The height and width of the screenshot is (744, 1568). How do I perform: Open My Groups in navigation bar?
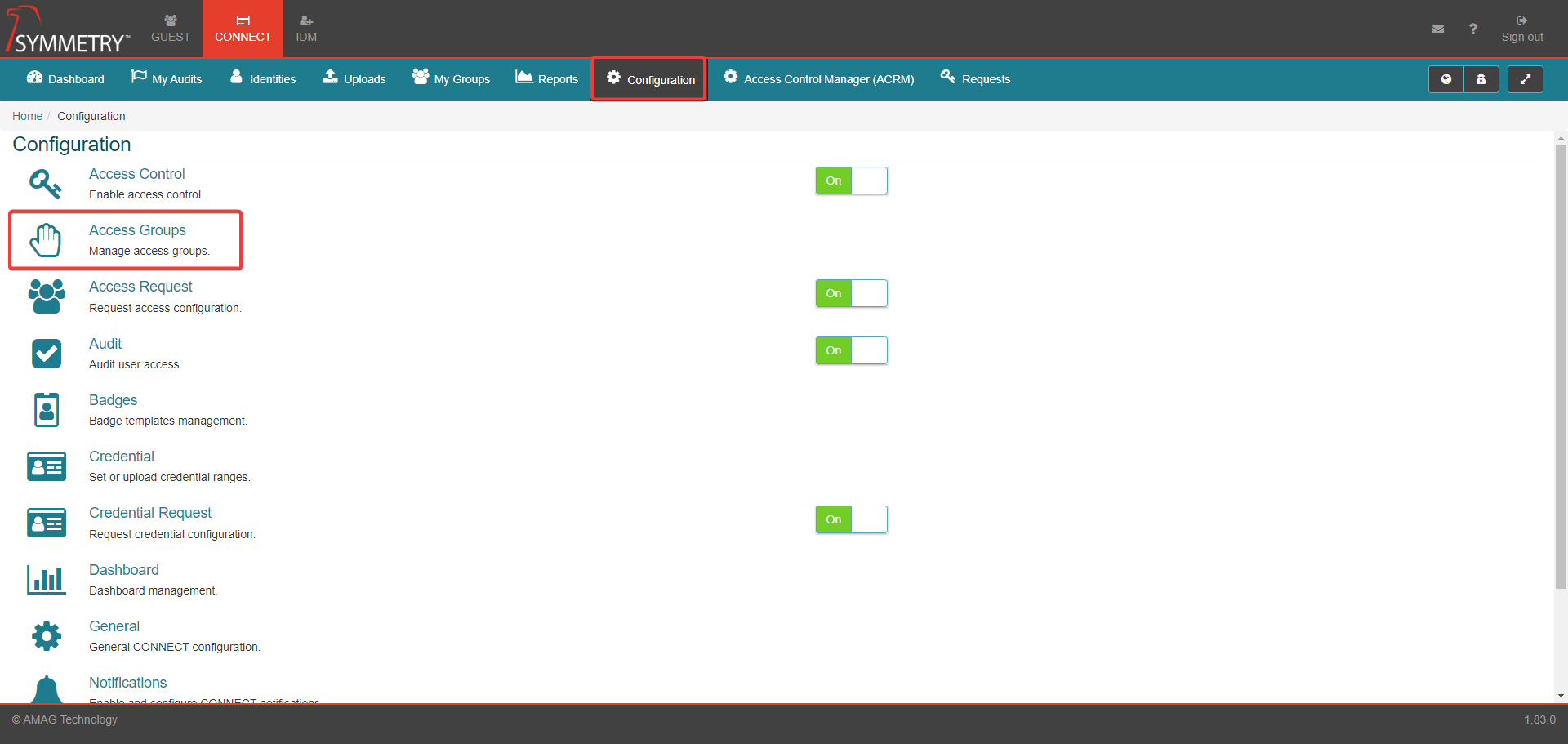pos(451,79)
